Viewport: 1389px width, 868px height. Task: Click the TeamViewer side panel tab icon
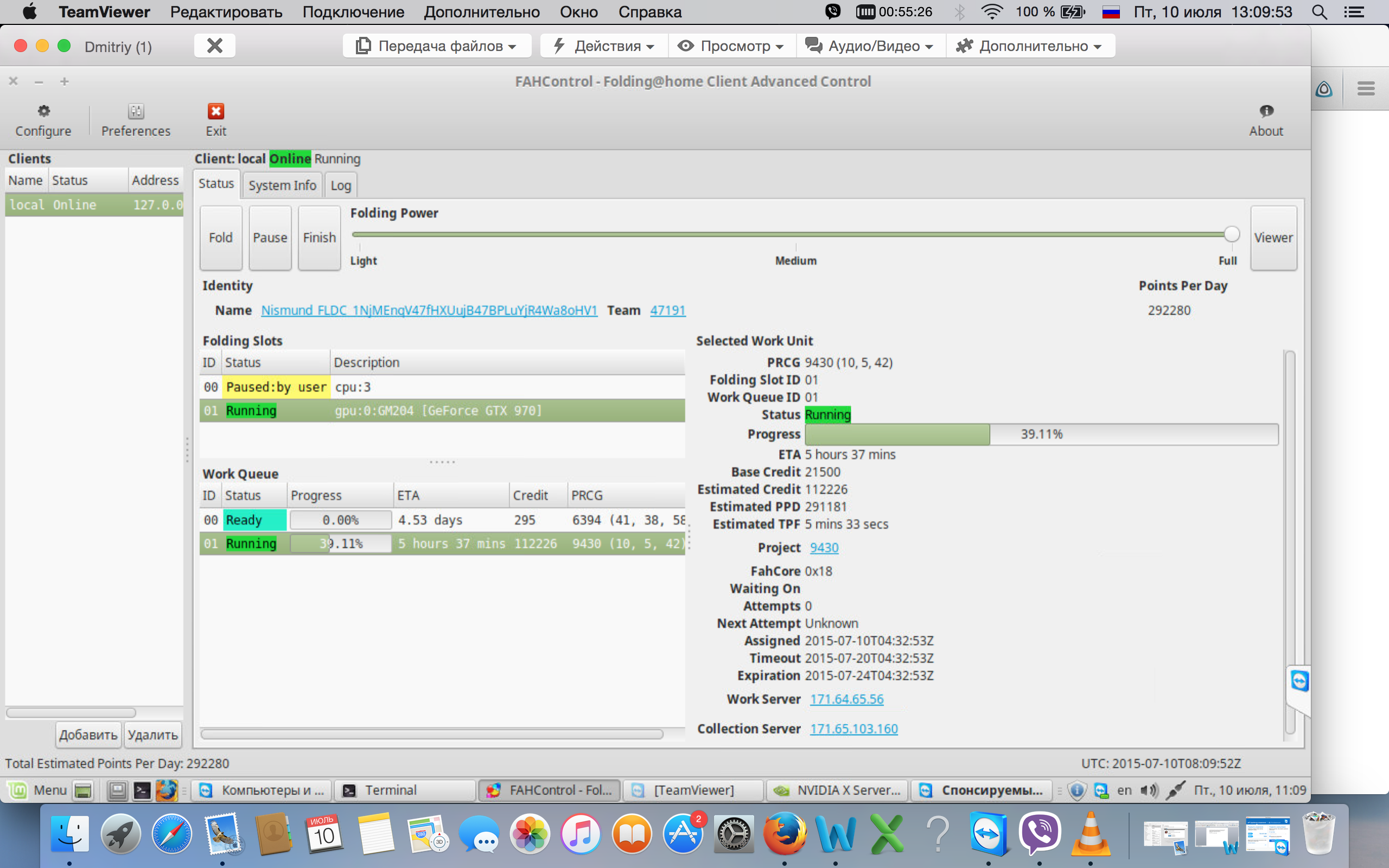tap(1299, 681)
